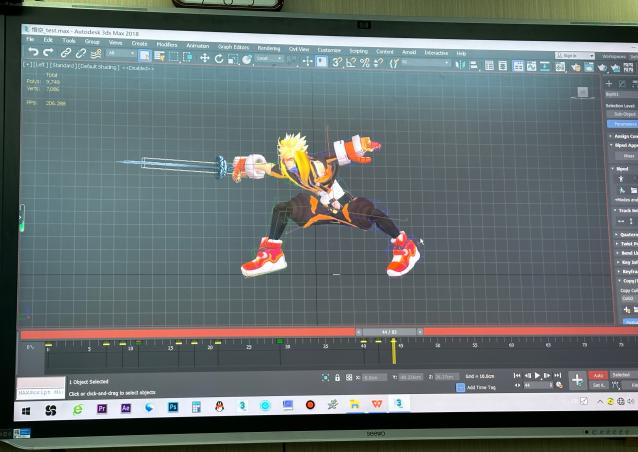Click the Bind to Space Warp icon
Screen dimensions: 638x452
[x=96, y=53]
